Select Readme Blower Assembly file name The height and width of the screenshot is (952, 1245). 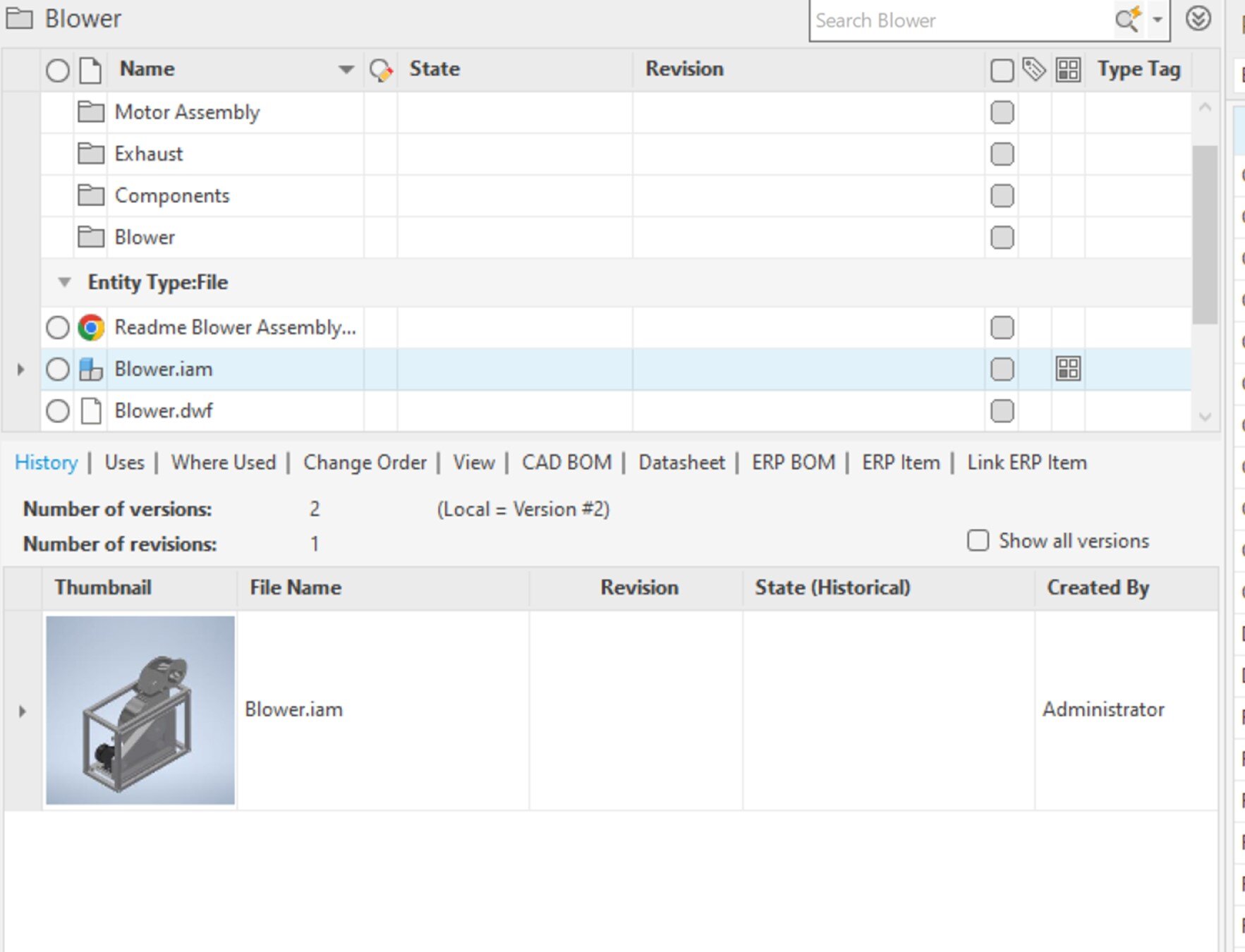point(235,327)
